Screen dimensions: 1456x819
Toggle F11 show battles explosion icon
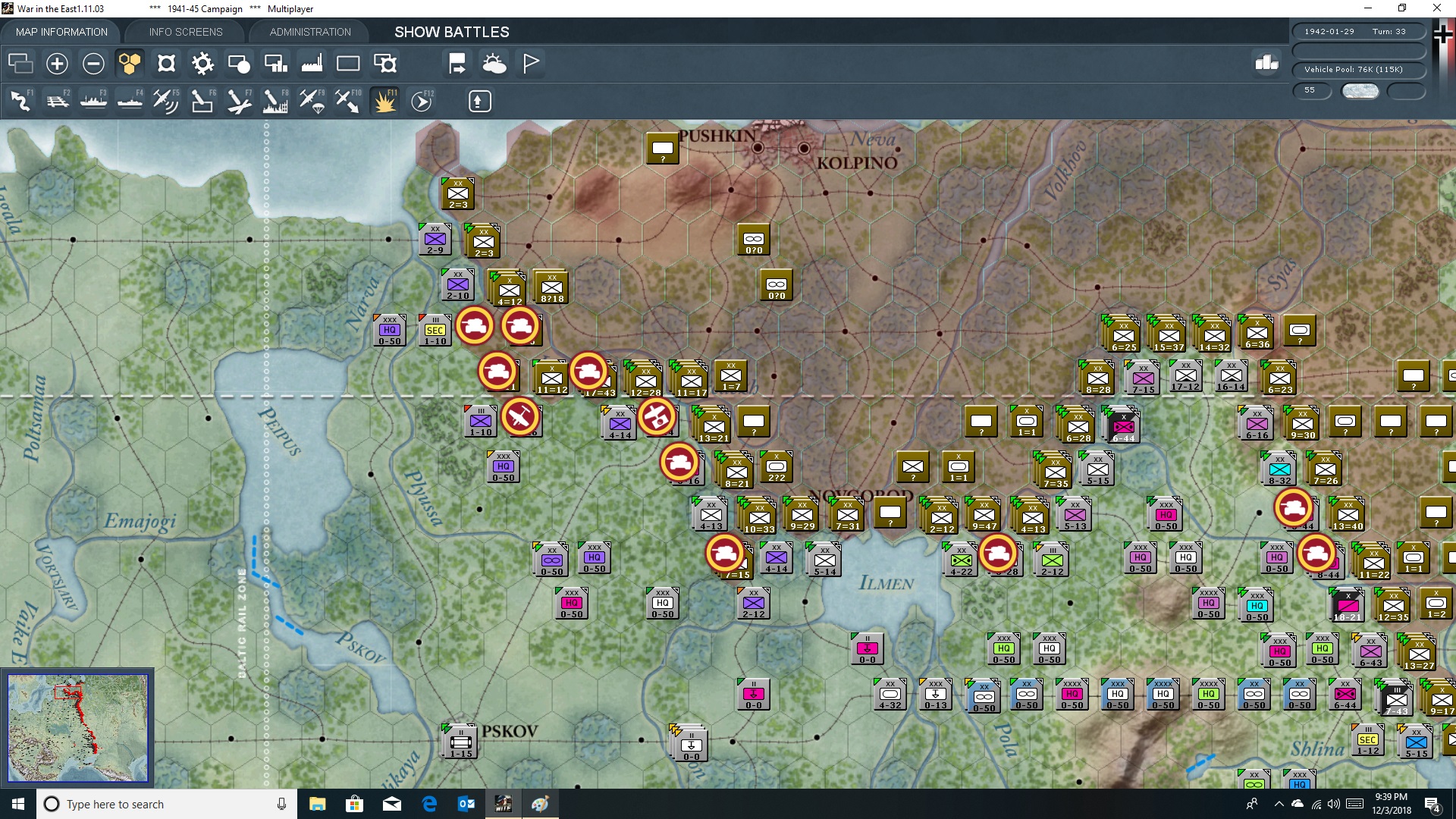[384, 101]
